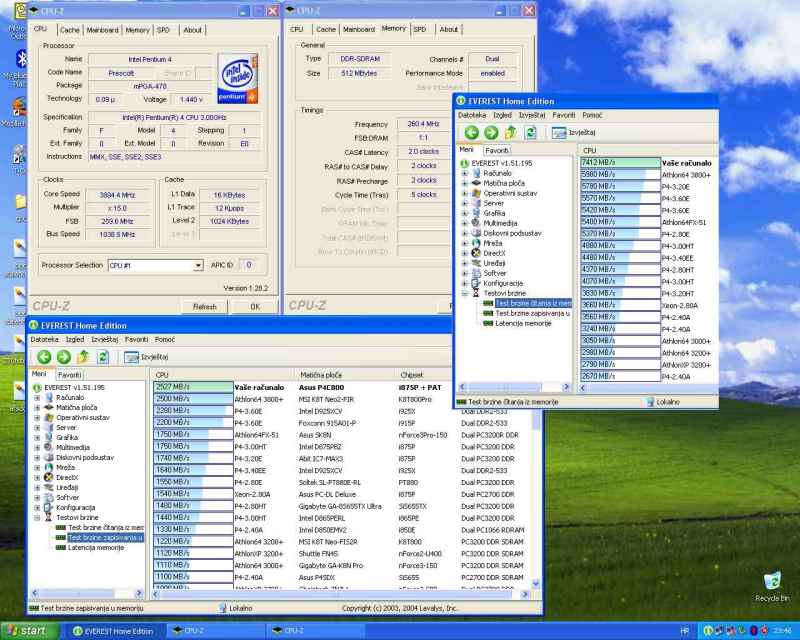Expand Softver node in bottom EVEREST tree
The image size is (800, 640).
(37, 497)
